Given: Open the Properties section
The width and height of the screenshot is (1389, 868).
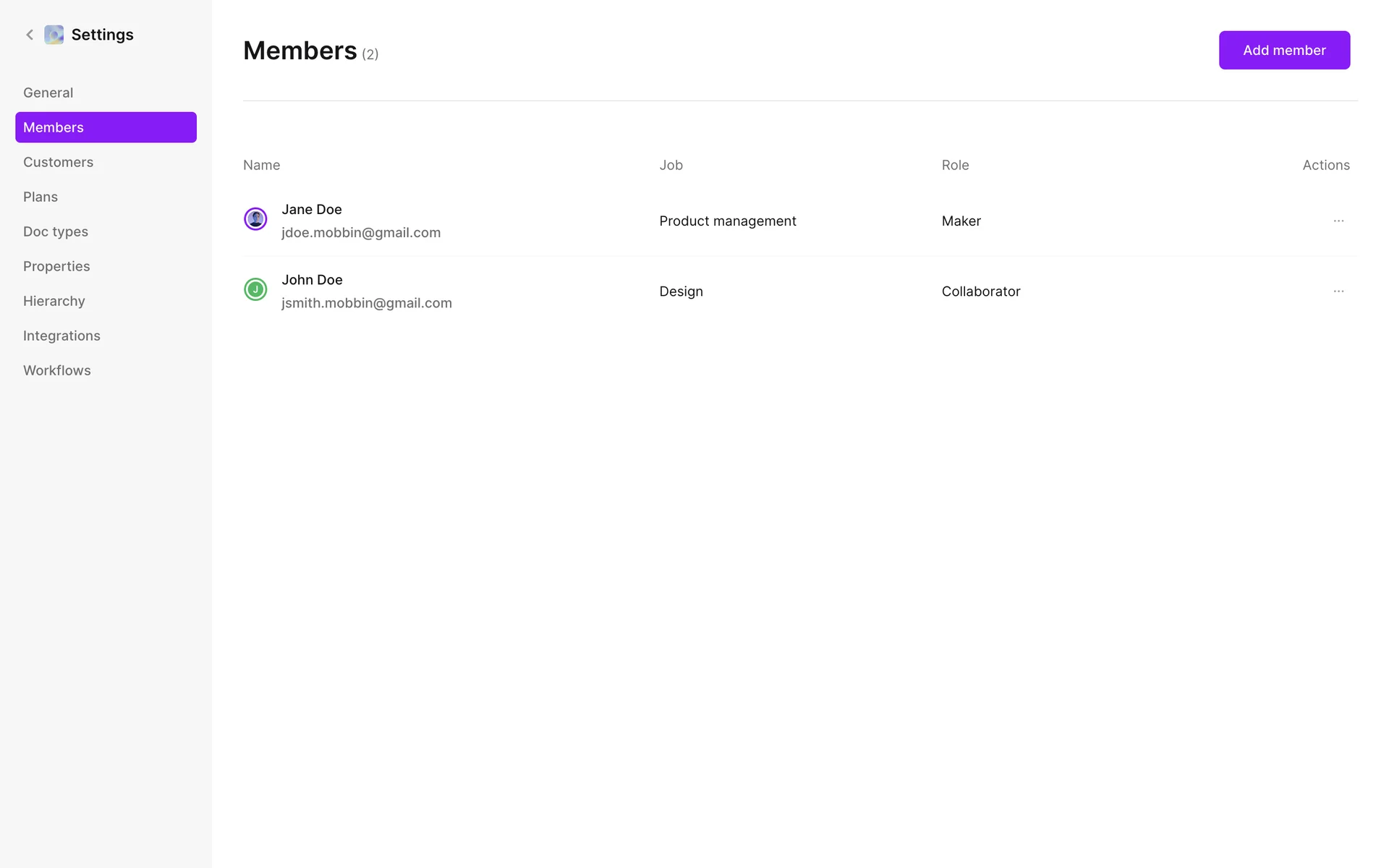Looking at the screenshot, I should pyautogui.click(x=56, y=266).
